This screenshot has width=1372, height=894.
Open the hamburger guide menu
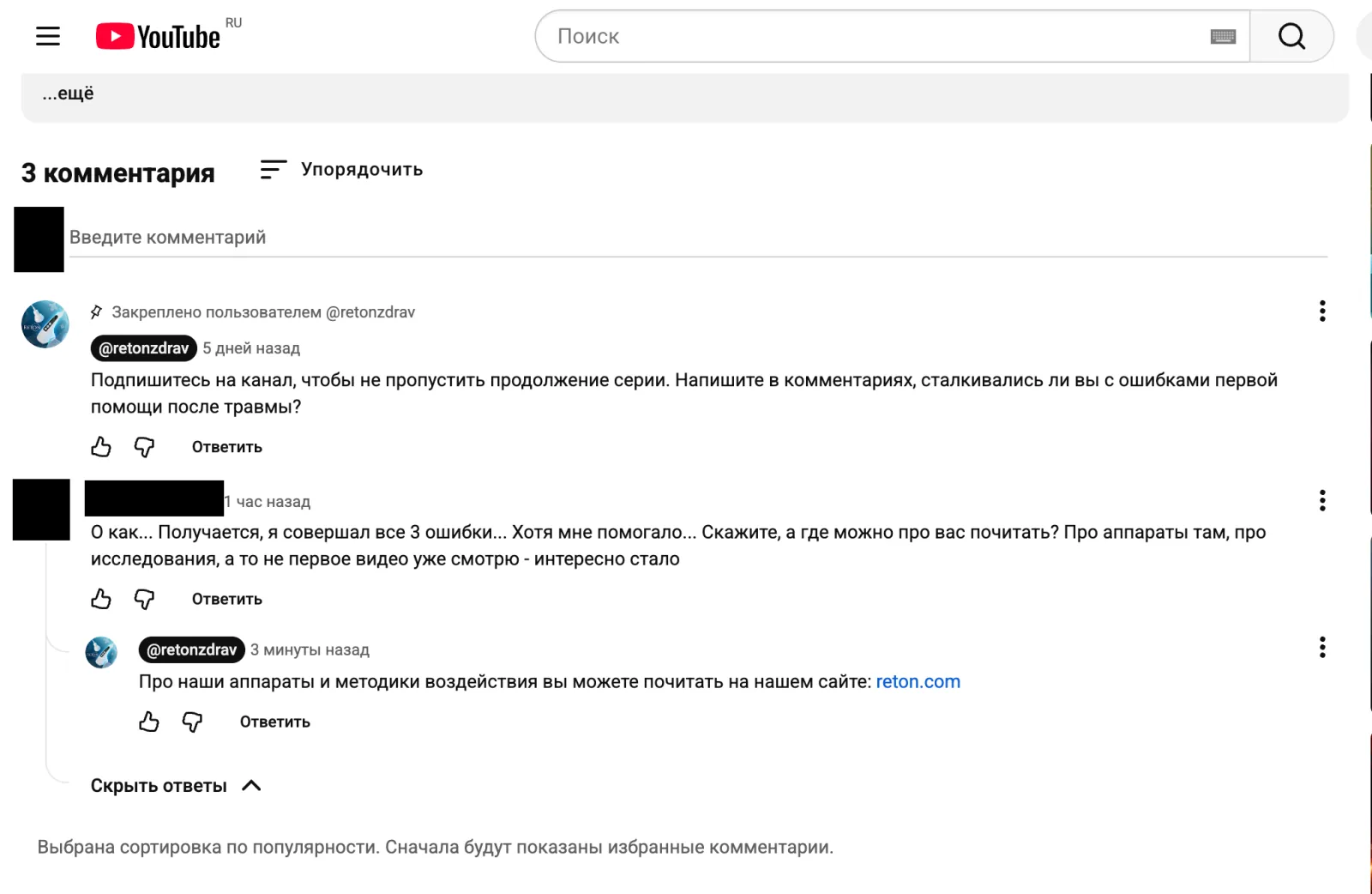(48, 36)
